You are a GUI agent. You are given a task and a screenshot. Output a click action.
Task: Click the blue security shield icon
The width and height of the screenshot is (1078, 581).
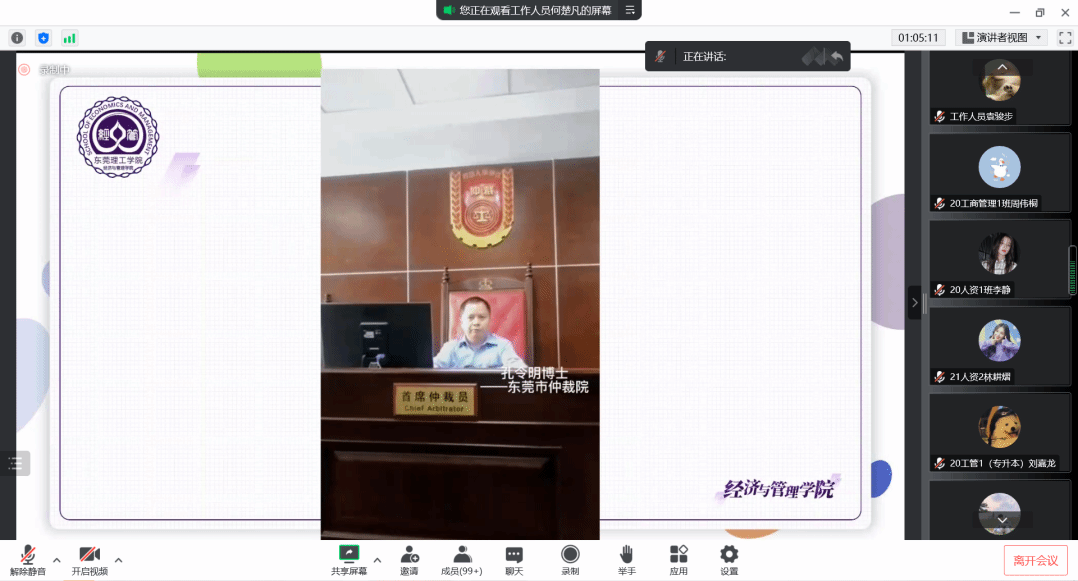click(x=43, y=38)
